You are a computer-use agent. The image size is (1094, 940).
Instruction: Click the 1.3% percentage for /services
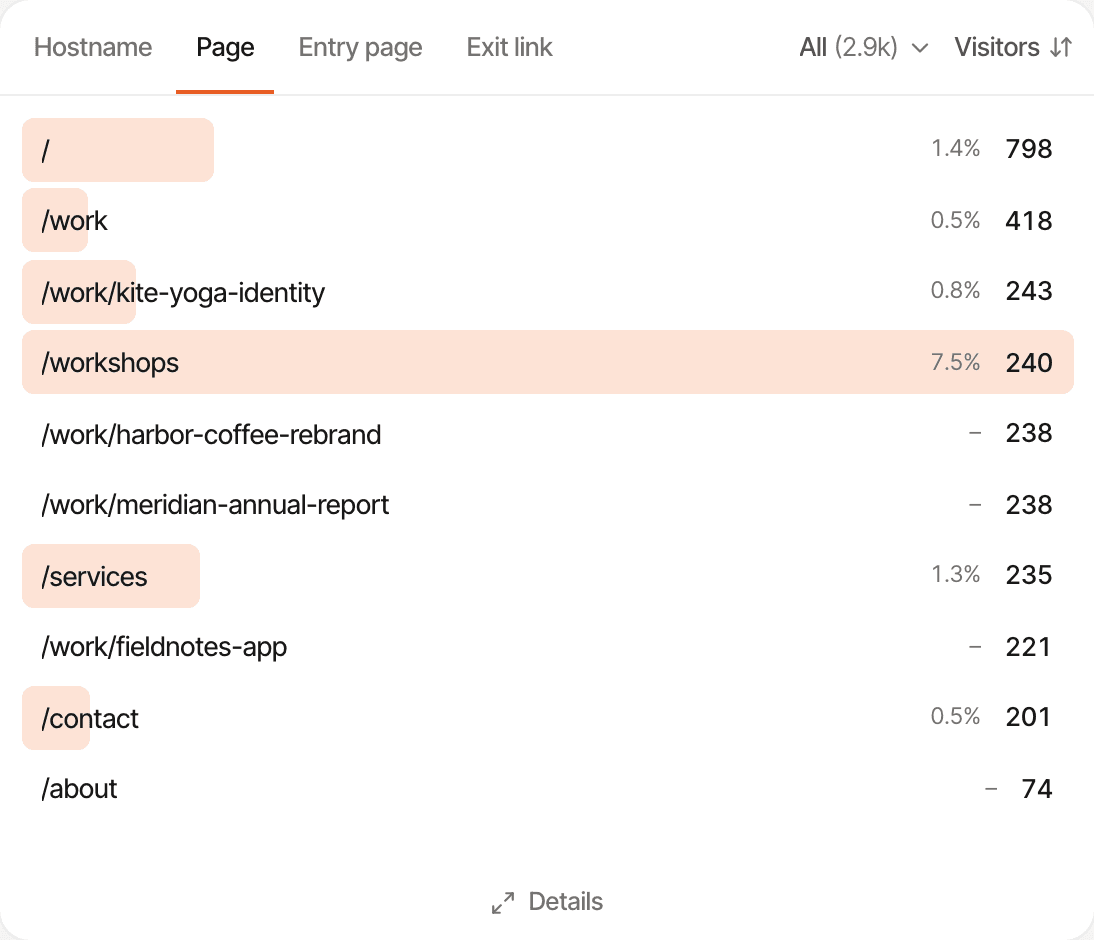point(955,574)
